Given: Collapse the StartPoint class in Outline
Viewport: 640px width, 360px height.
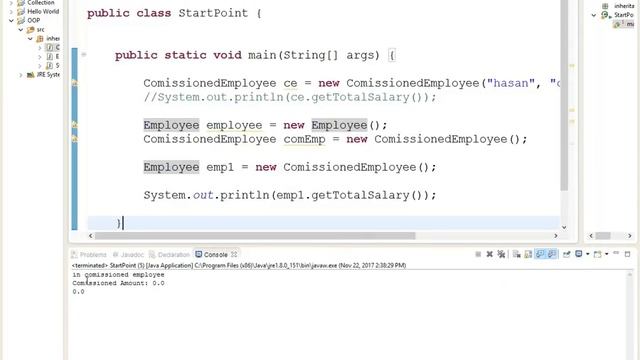Looking at the screenshot, I should point(594,15).
